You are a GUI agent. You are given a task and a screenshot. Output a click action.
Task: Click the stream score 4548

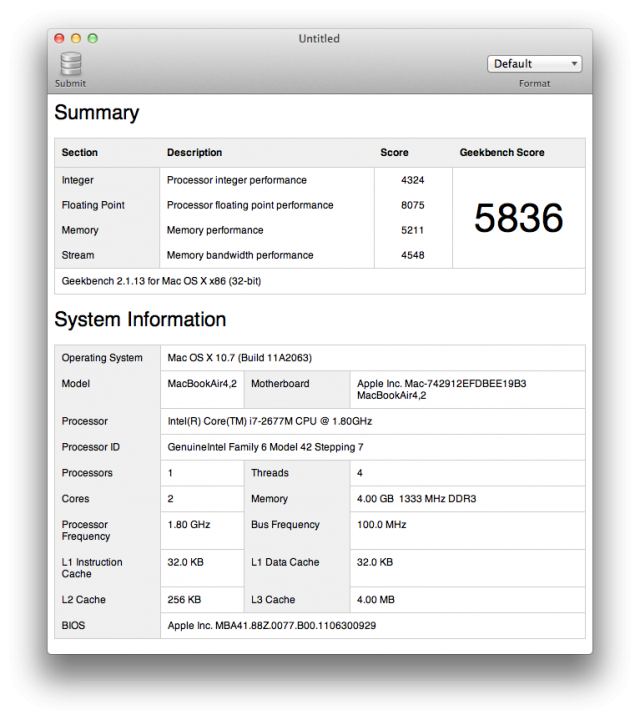pos(412,255)
